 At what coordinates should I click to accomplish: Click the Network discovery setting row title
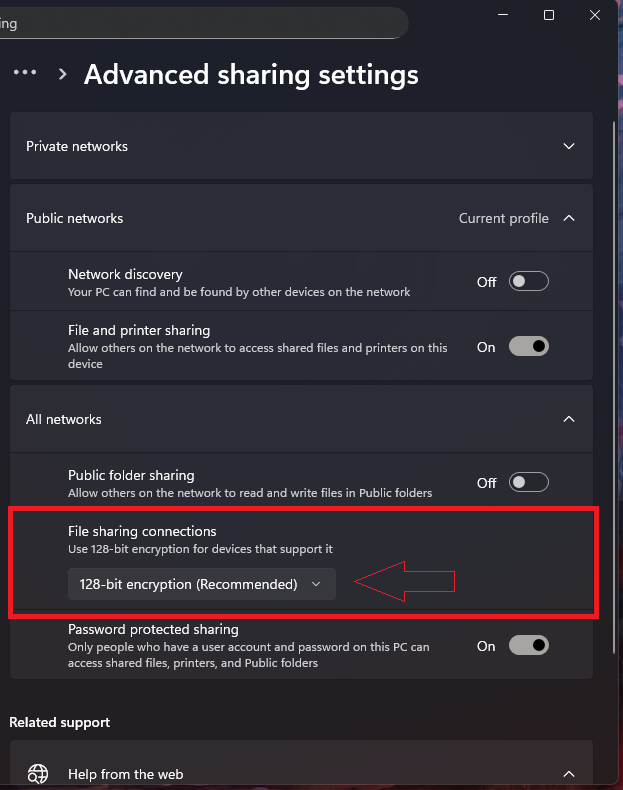pyautogui.click(x=125, y=274)
